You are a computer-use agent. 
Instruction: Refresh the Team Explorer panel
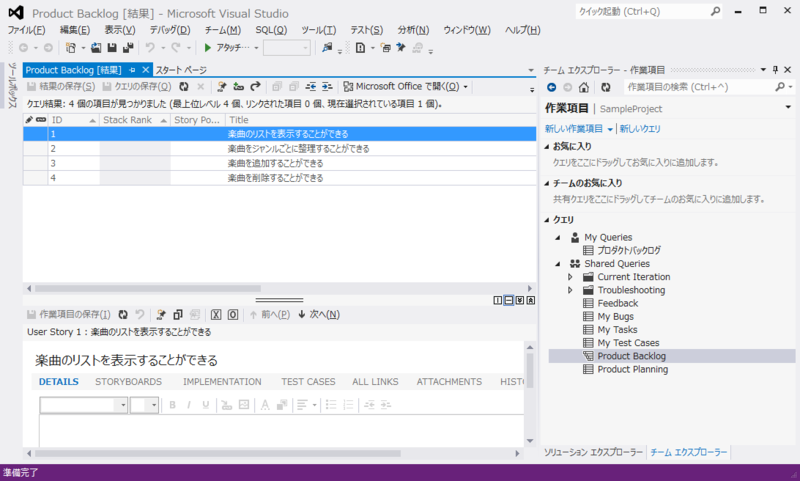coord(606,87)
